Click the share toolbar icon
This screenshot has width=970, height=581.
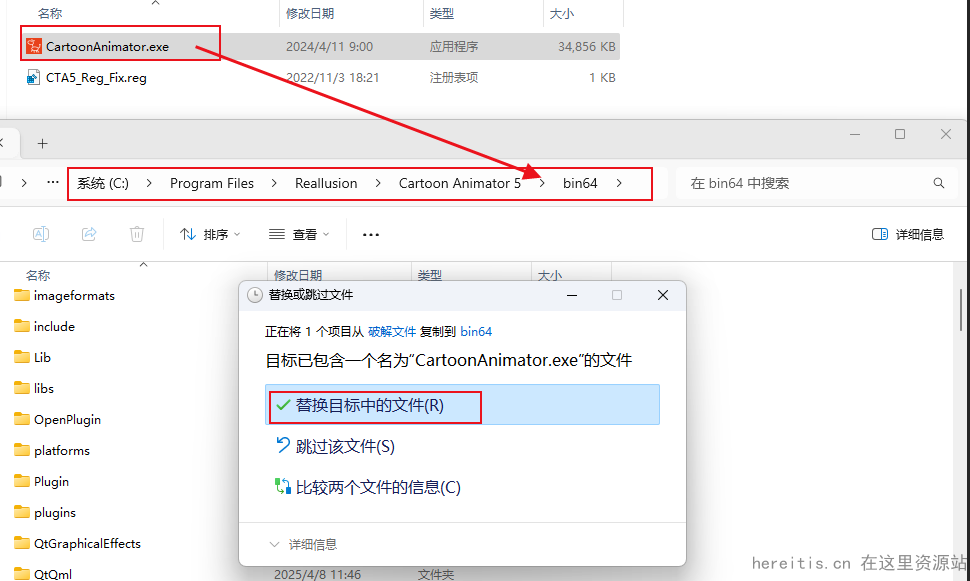[x=89, y=235]
